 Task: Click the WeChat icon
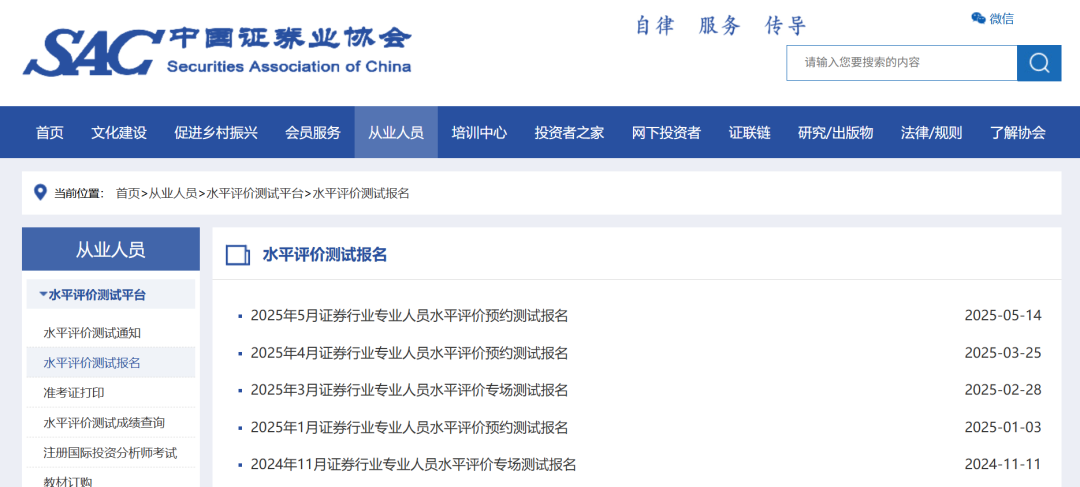[978, 19]
